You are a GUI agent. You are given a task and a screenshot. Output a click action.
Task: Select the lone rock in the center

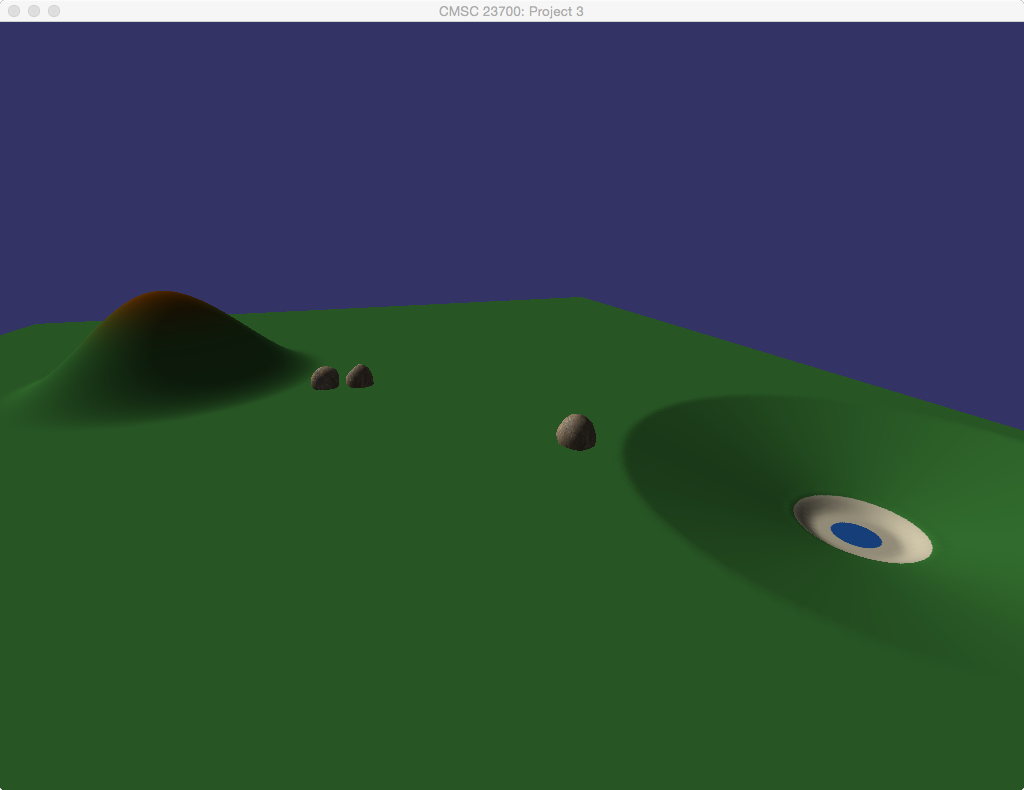(576, 432)
